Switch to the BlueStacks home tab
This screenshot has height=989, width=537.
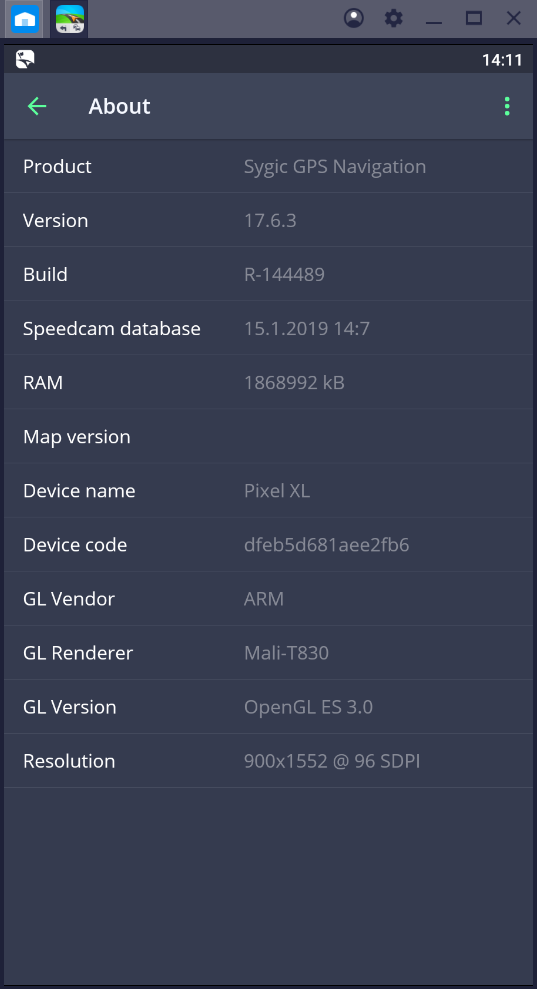pyautogui.click(x=25, y=19)
